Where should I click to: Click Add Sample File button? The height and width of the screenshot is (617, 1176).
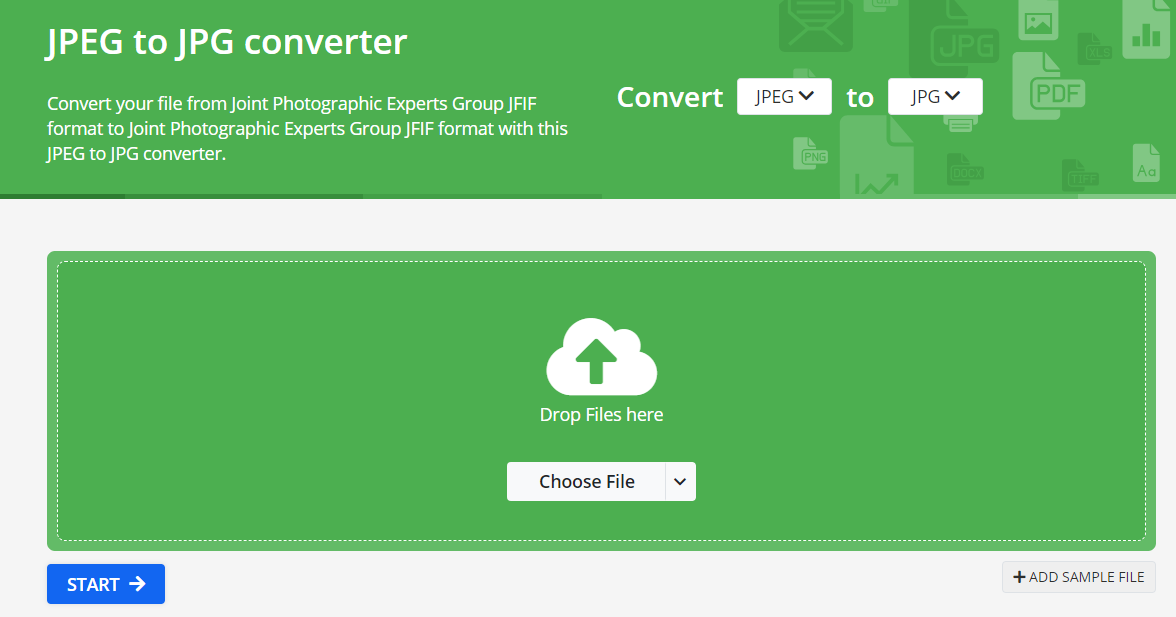click(1079, 577)
